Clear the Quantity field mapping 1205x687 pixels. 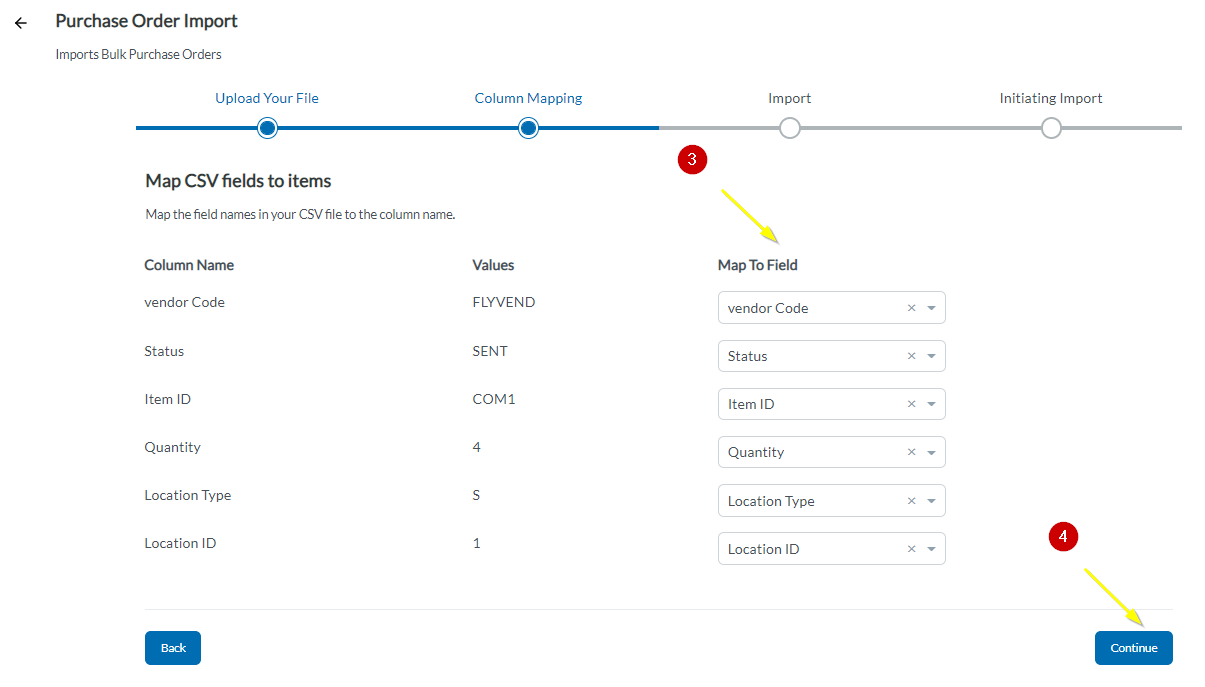(911, 451)
